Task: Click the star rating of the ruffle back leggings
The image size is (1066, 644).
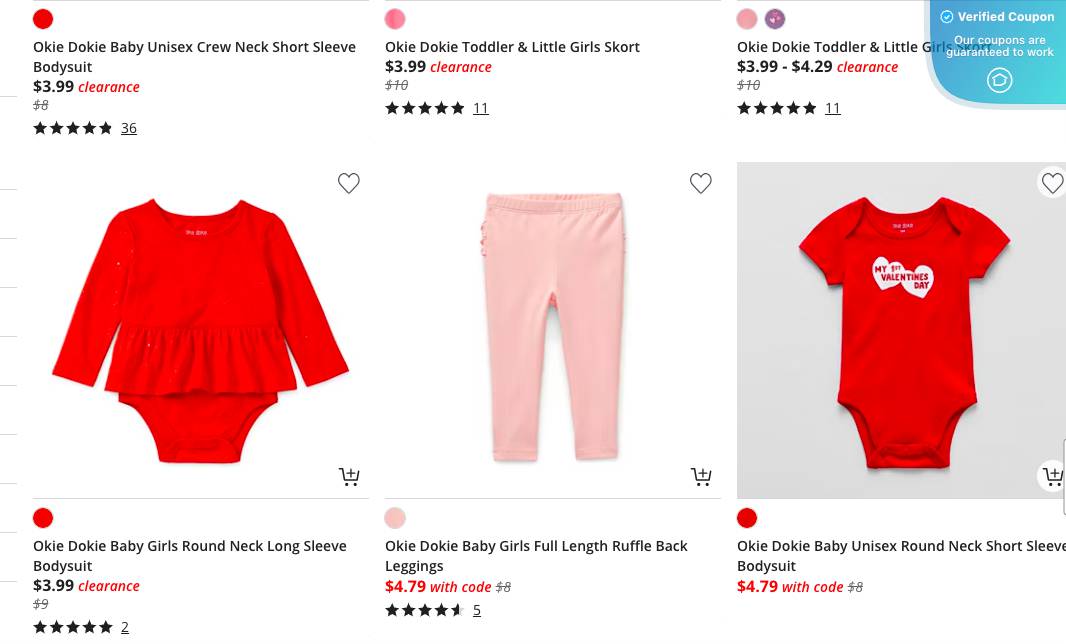Action: pos(424,610)
